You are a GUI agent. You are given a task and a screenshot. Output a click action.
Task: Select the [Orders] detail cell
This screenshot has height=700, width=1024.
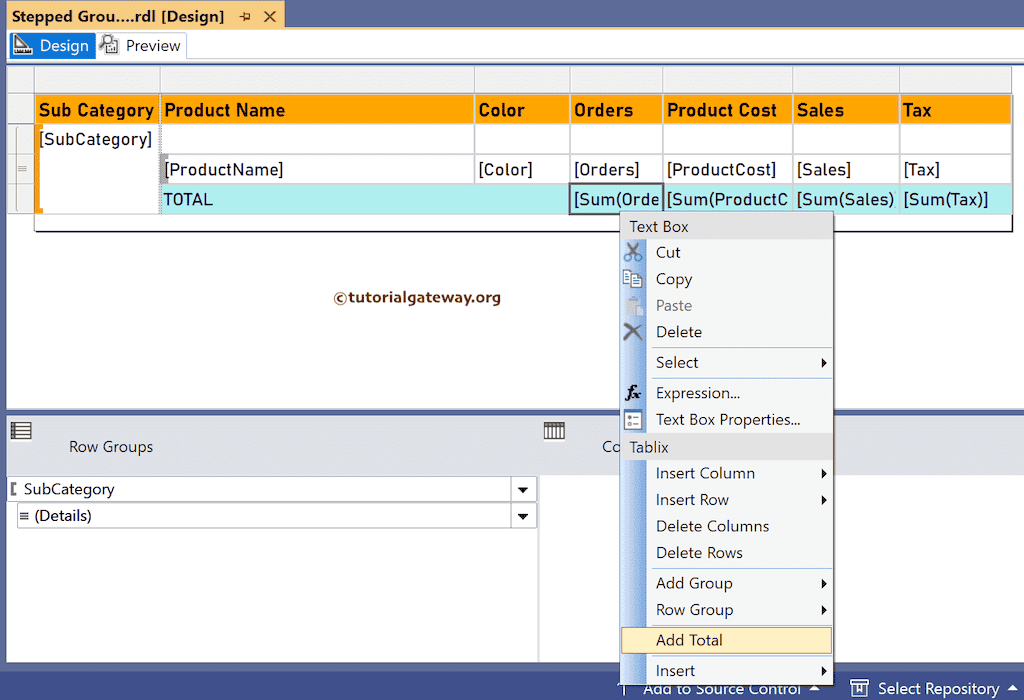(x=616, y=170)
